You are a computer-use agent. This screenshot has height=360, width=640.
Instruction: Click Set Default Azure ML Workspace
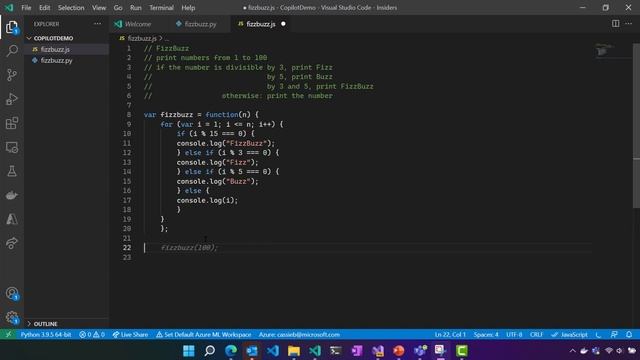(204, 334)
